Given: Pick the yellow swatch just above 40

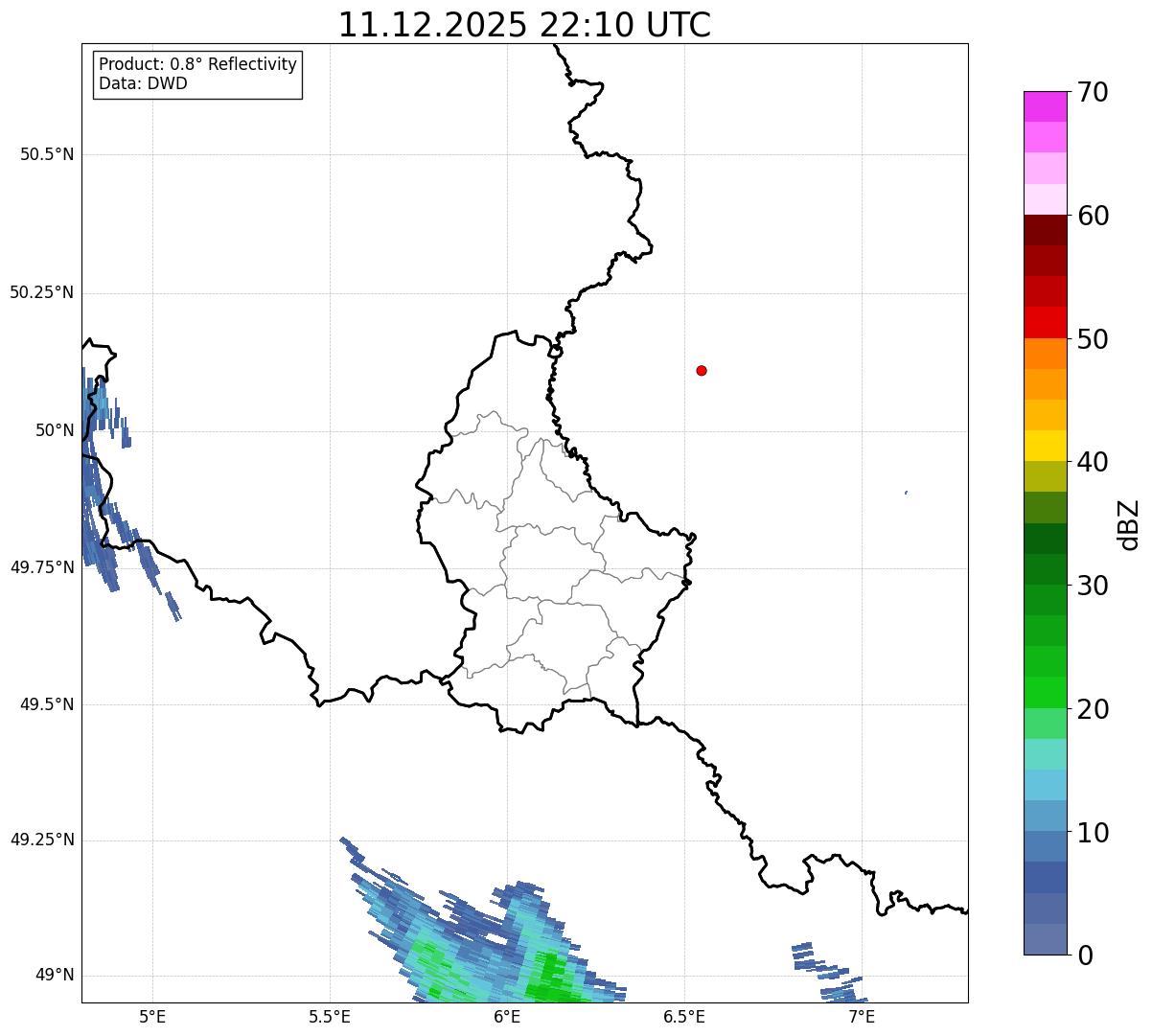Looking at the screenshot, I should click(x=1045, y=446).
